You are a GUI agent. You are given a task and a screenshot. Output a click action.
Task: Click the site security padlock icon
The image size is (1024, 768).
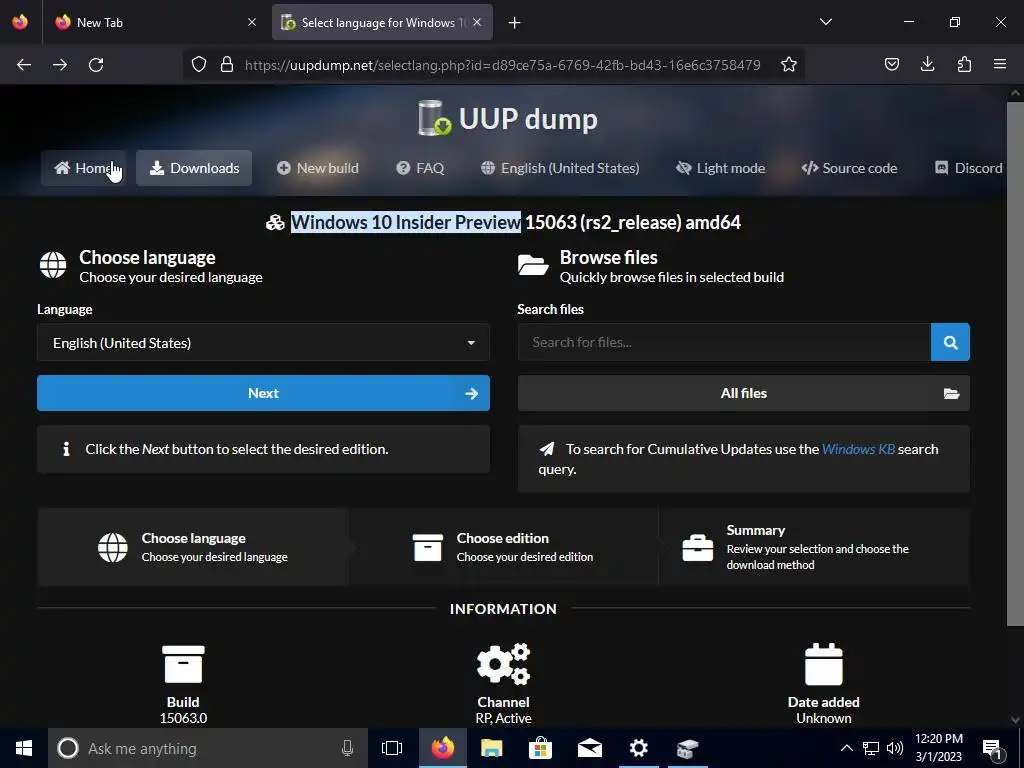227,65
